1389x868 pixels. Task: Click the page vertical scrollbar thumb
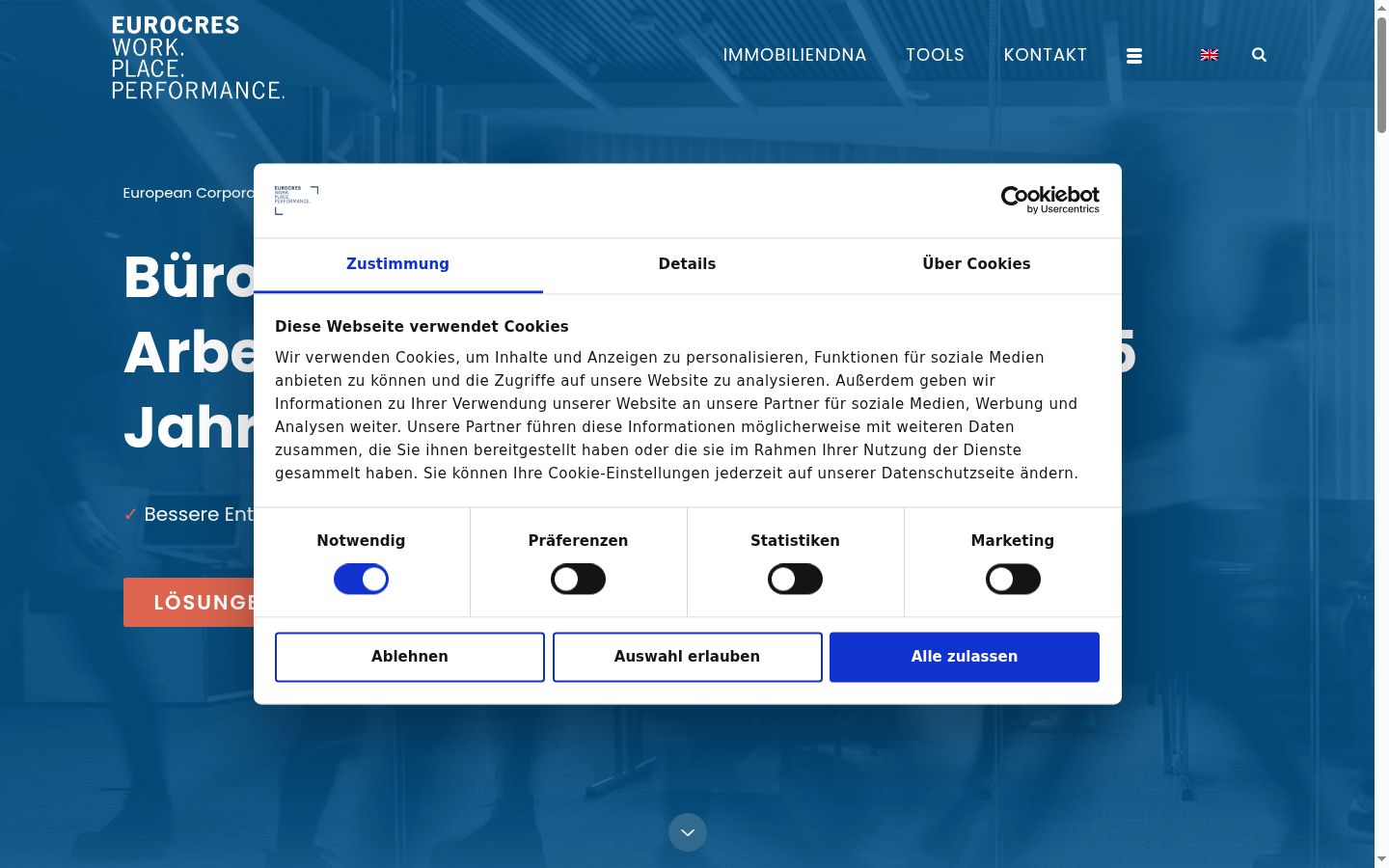(x=1381, y=74)
